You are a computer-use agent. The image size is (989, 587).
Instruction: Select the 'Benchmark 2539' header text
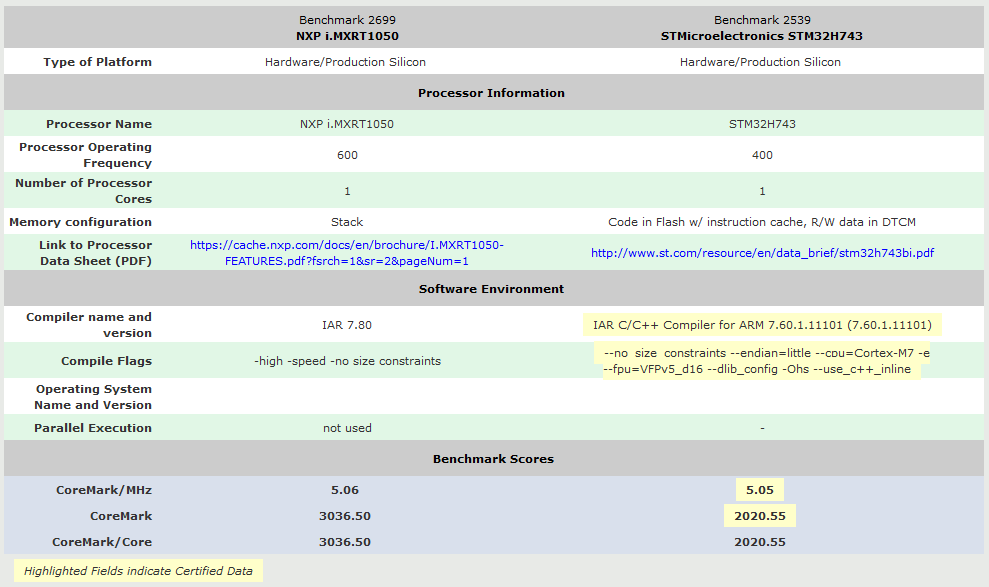pyautogui.click(x=762, y=20)
